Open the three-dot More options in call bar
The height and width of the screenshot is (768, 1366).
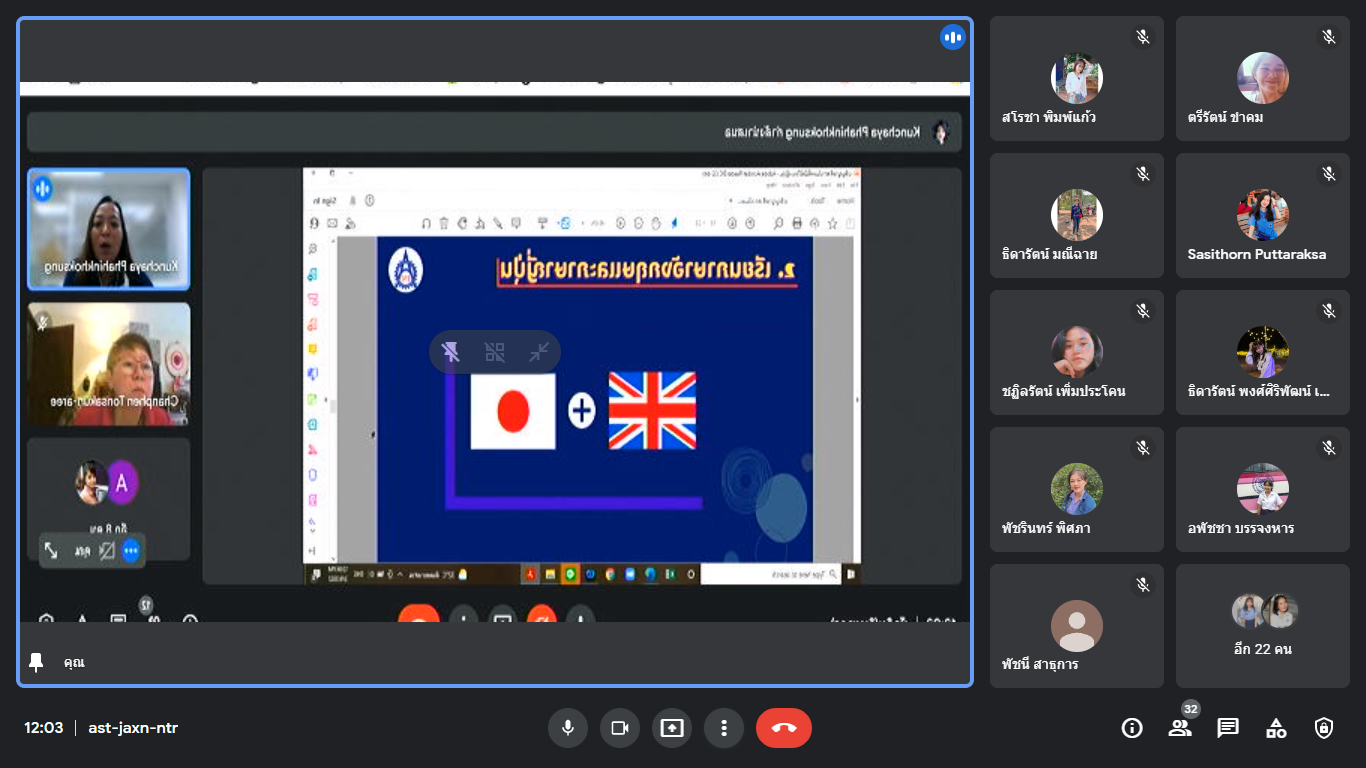(x=724, y=728)
